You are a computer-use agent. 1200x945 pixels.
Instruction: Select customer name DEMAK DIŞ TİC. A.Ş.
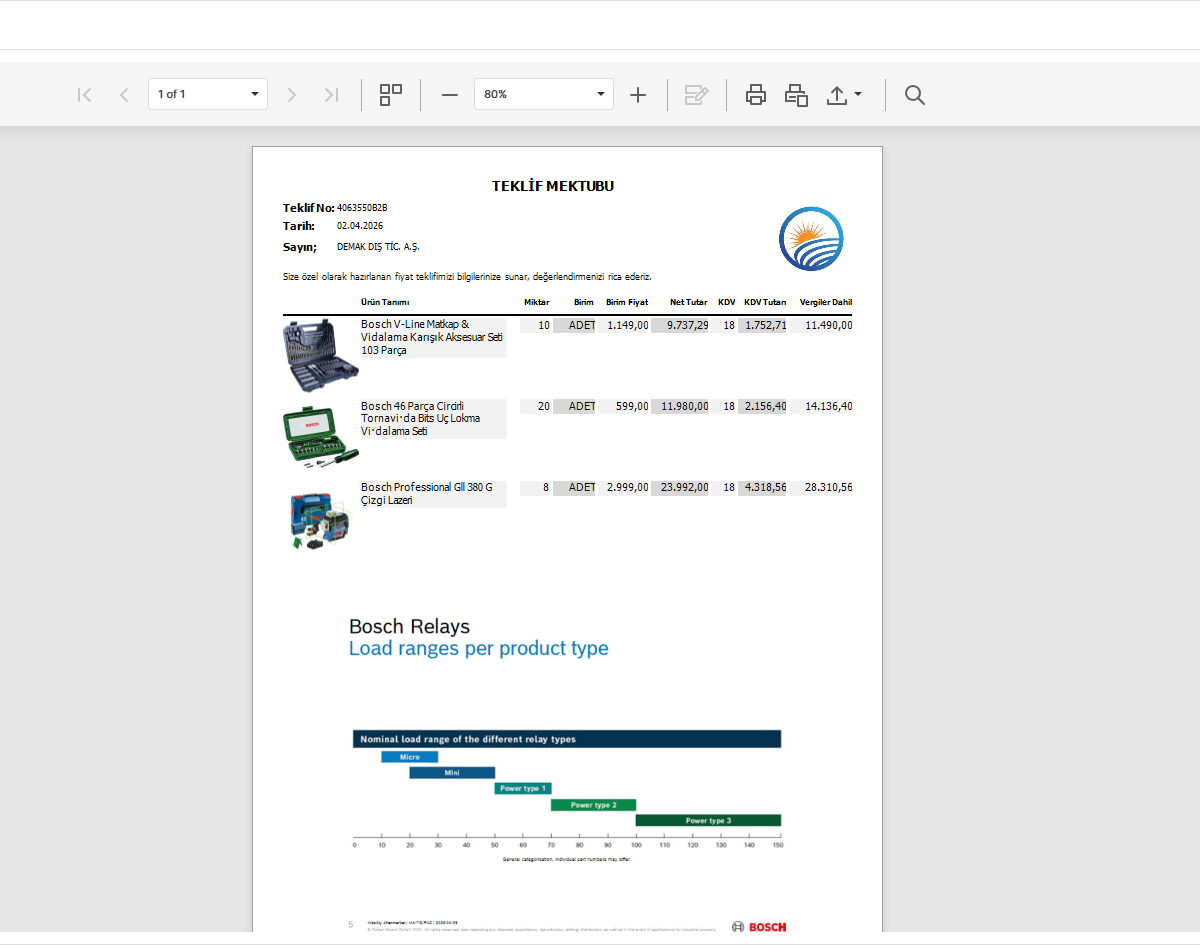click(x=378, y=246)
